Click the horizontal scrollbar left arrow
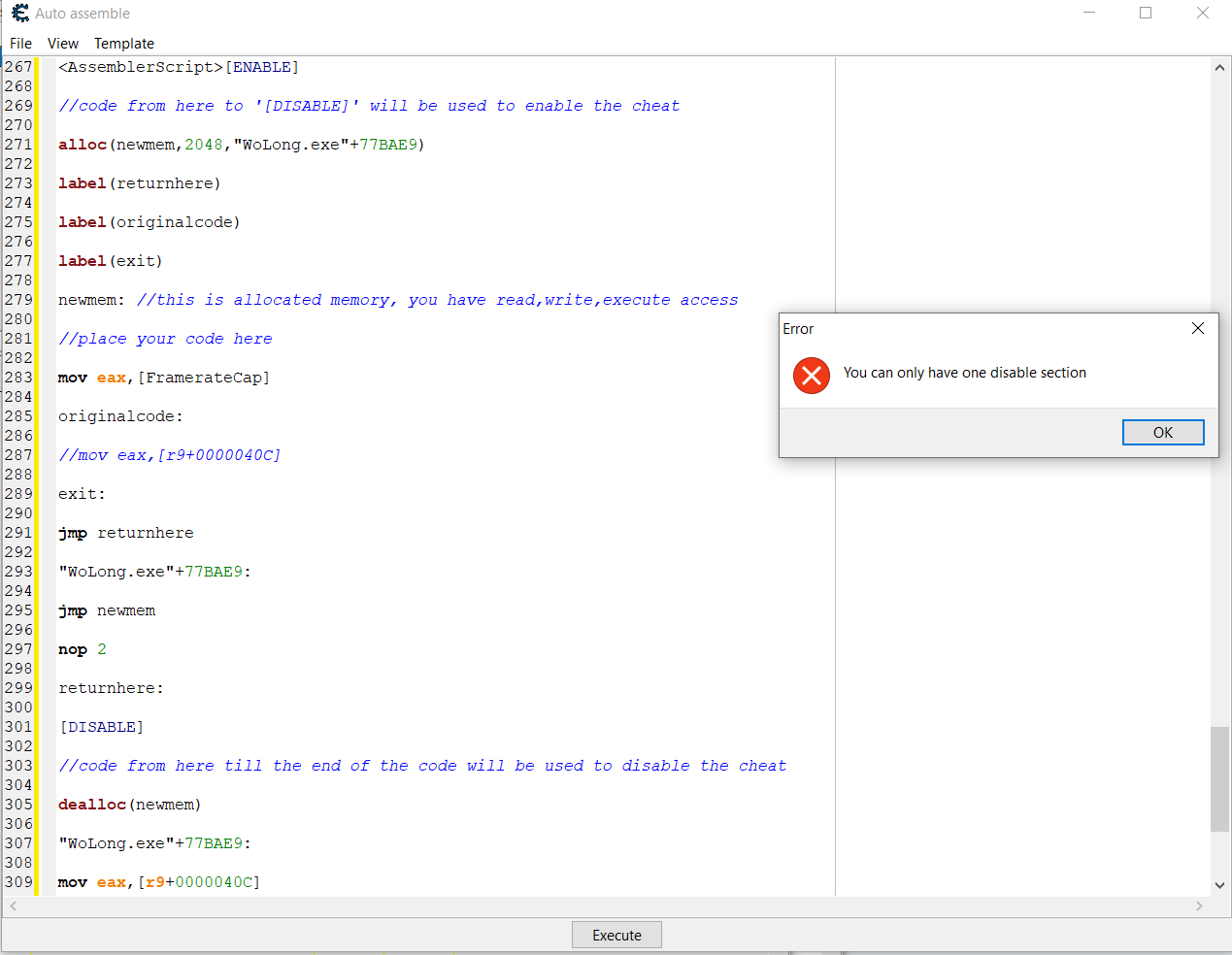1232x955 pixels. [x=13, y=906]
